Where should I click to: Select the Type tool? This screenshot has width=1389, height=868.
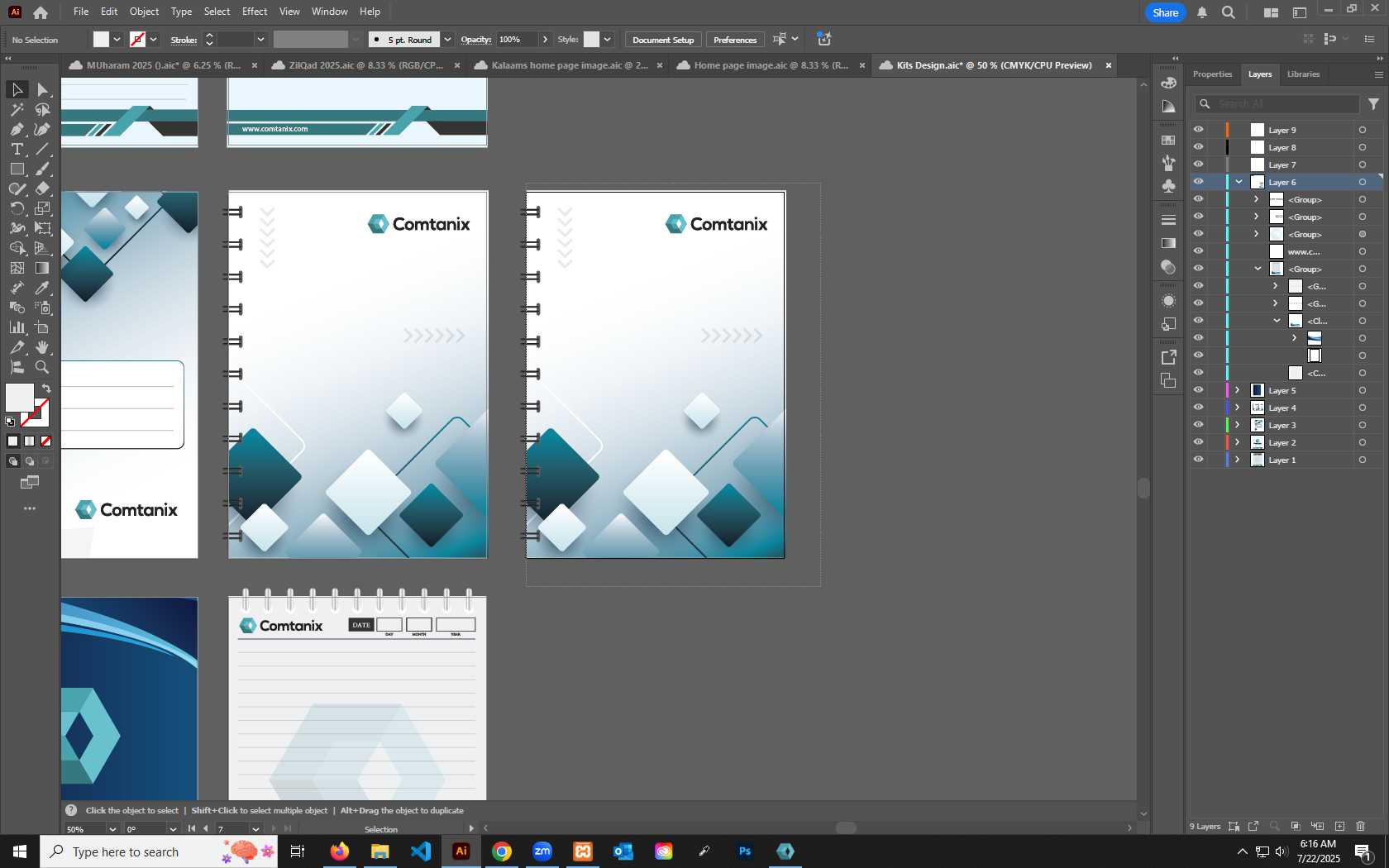(x=17, y=149)
